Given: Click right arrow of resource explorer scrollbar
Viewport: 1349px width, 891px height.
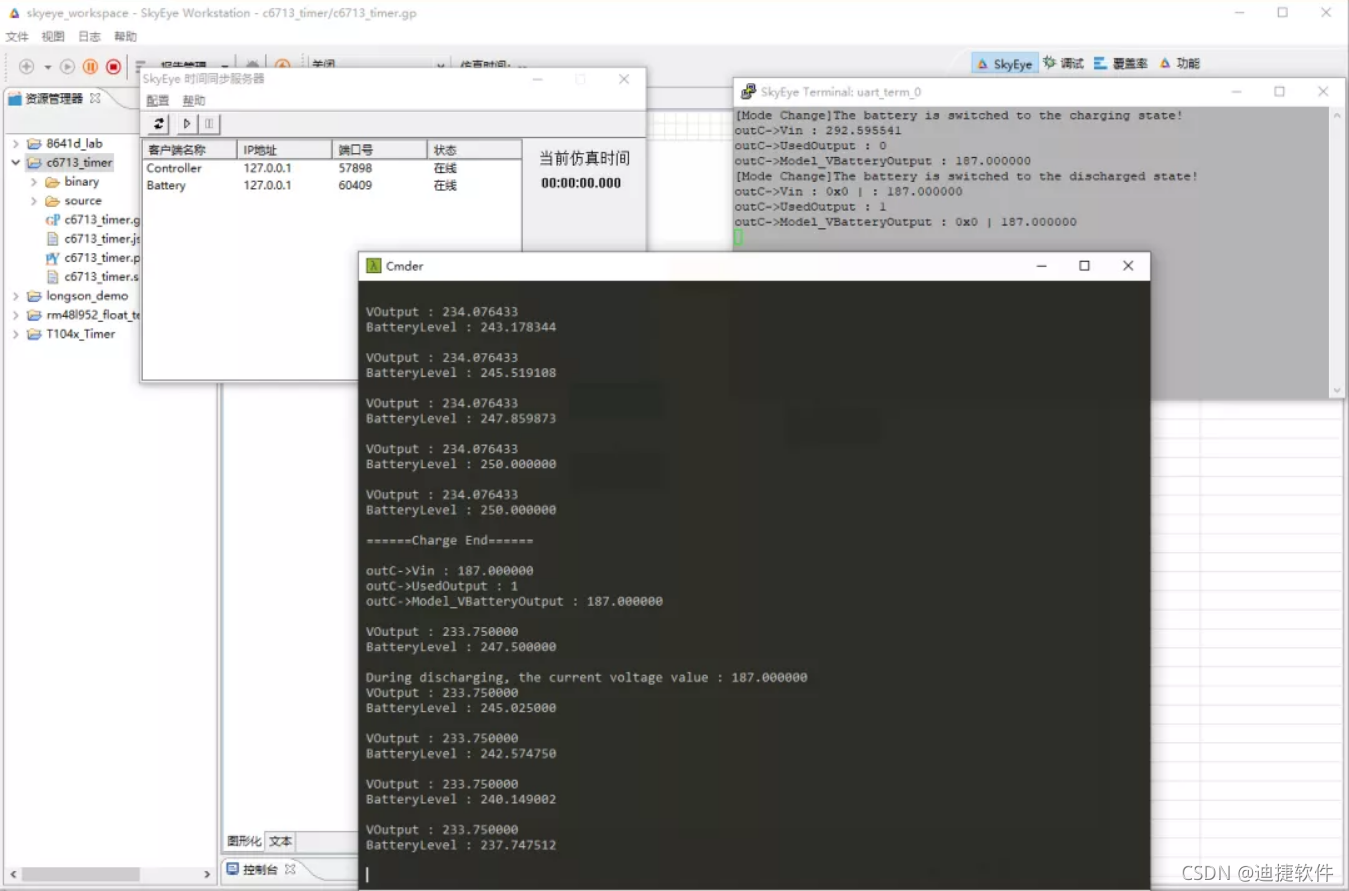Looking at the screenshot, I should (207, 874).
